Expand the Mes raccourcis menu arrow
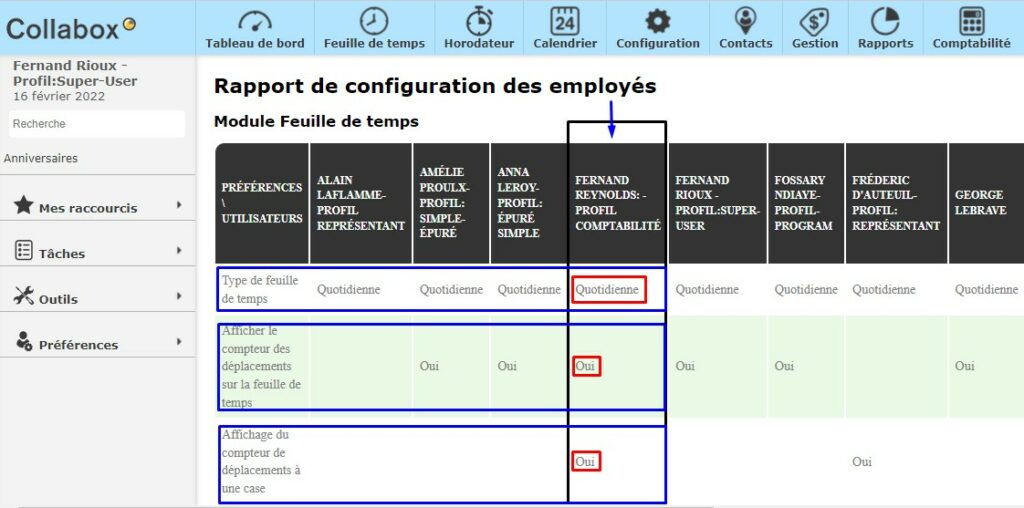 (179, 205)
